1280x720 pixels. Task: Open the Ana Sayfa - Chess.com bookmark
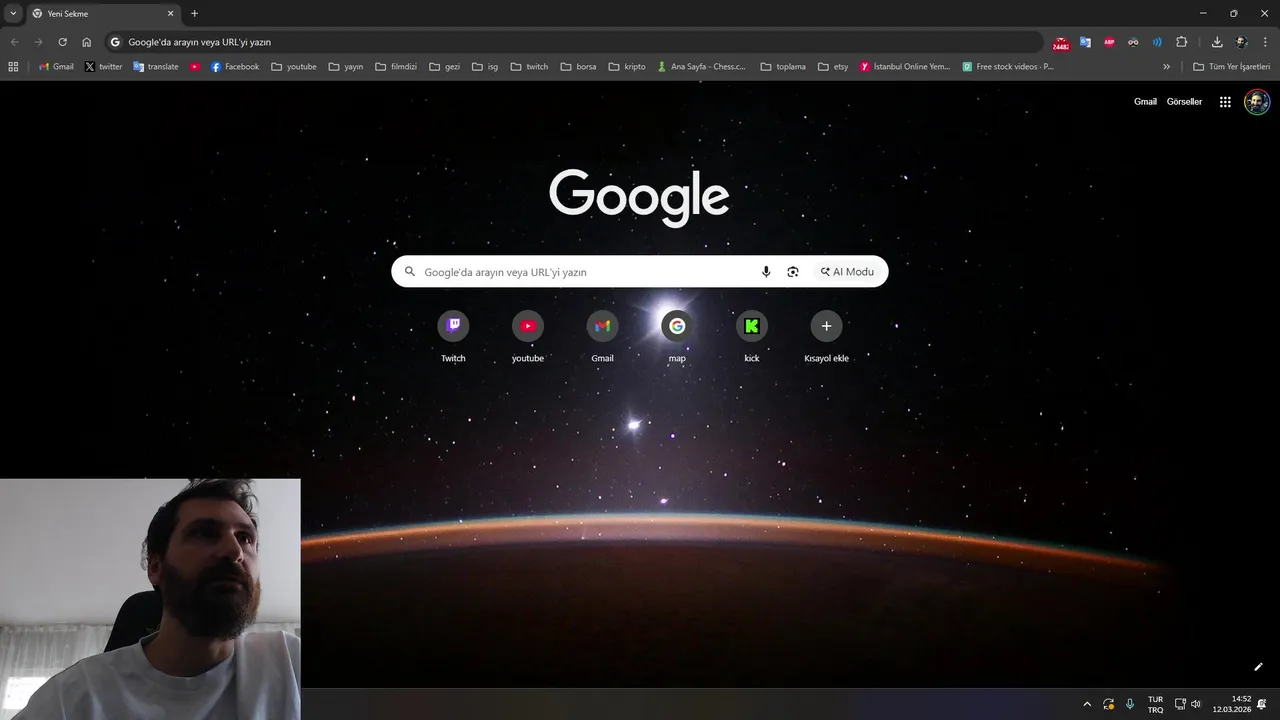point(701,67)
